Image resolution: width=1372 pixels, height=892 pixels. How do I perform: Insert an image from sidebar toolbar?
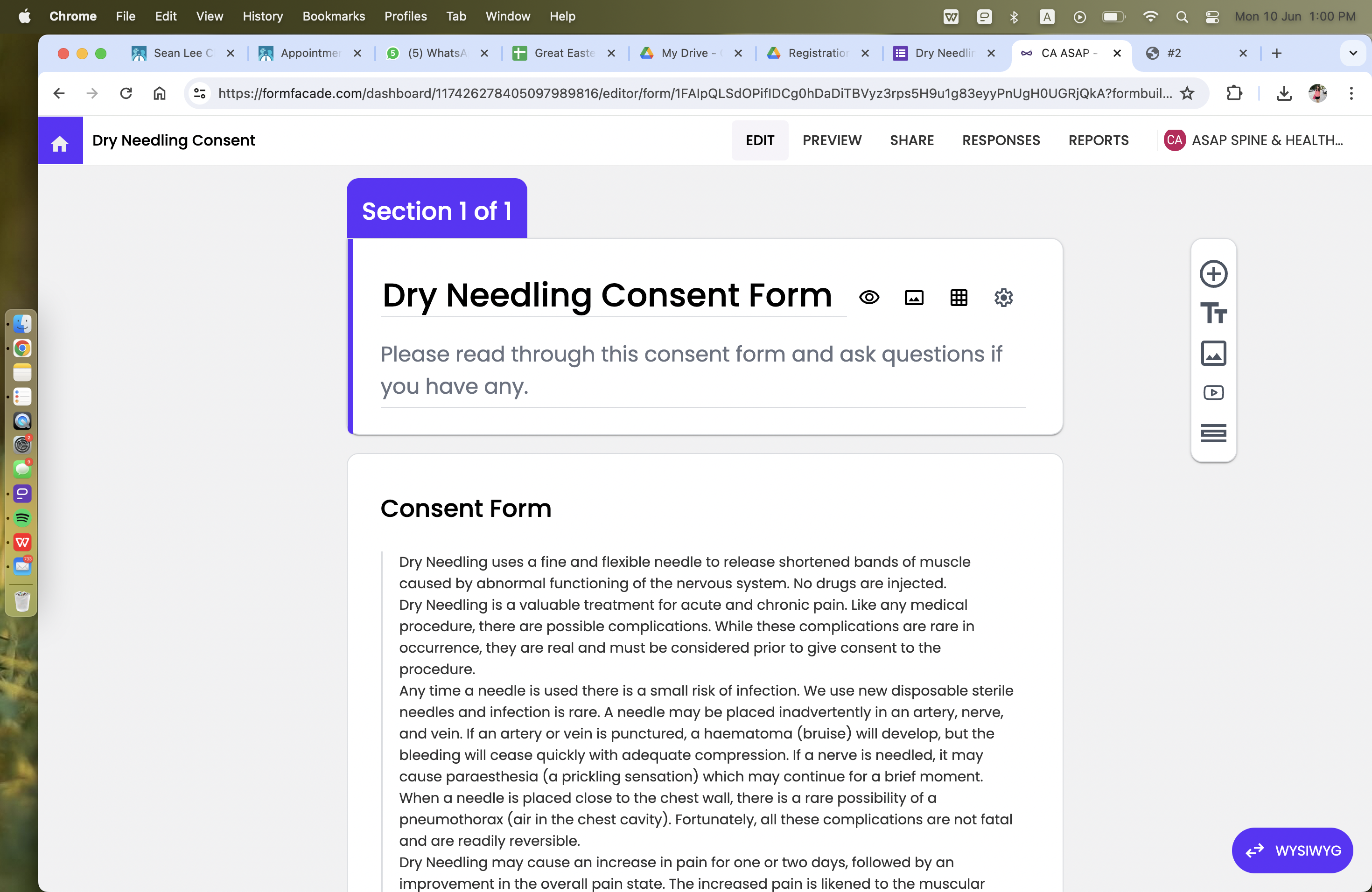1213,353
